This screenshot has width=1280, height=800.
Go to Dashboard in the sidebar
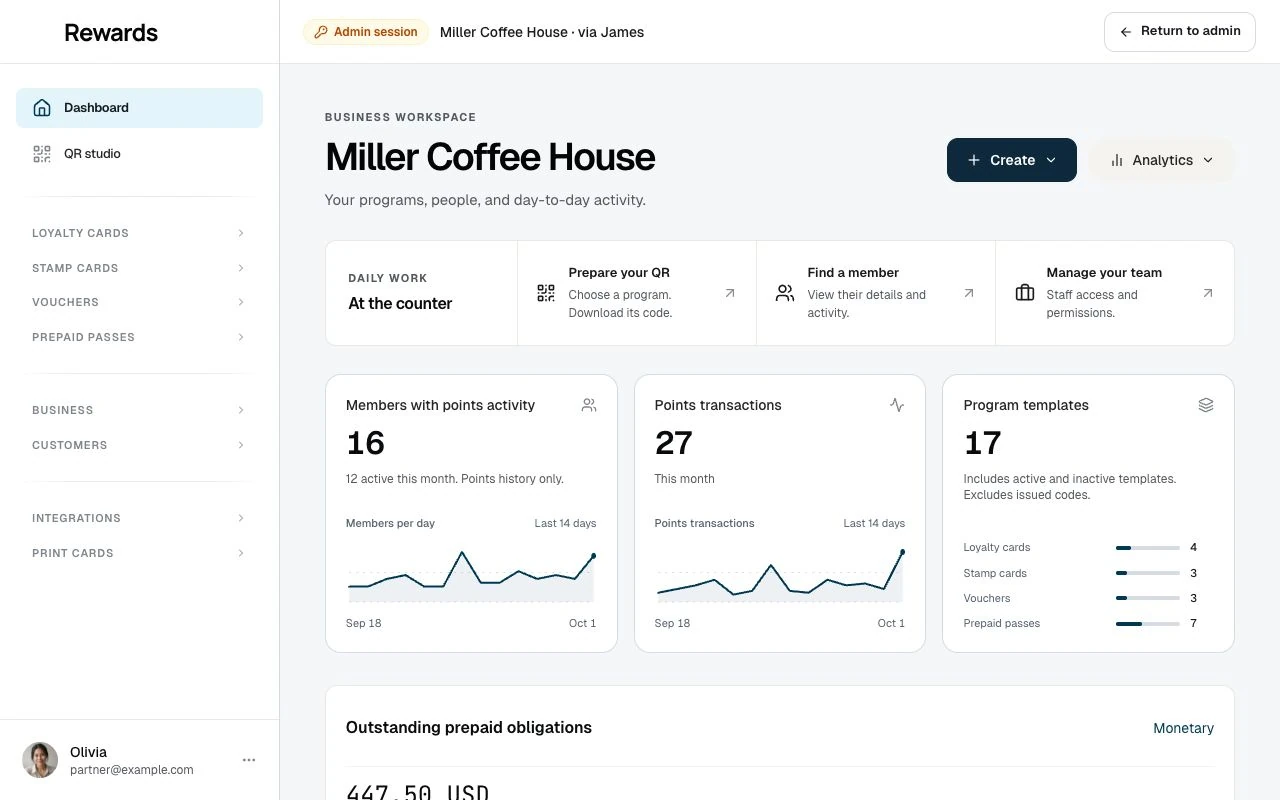point(139,108)
